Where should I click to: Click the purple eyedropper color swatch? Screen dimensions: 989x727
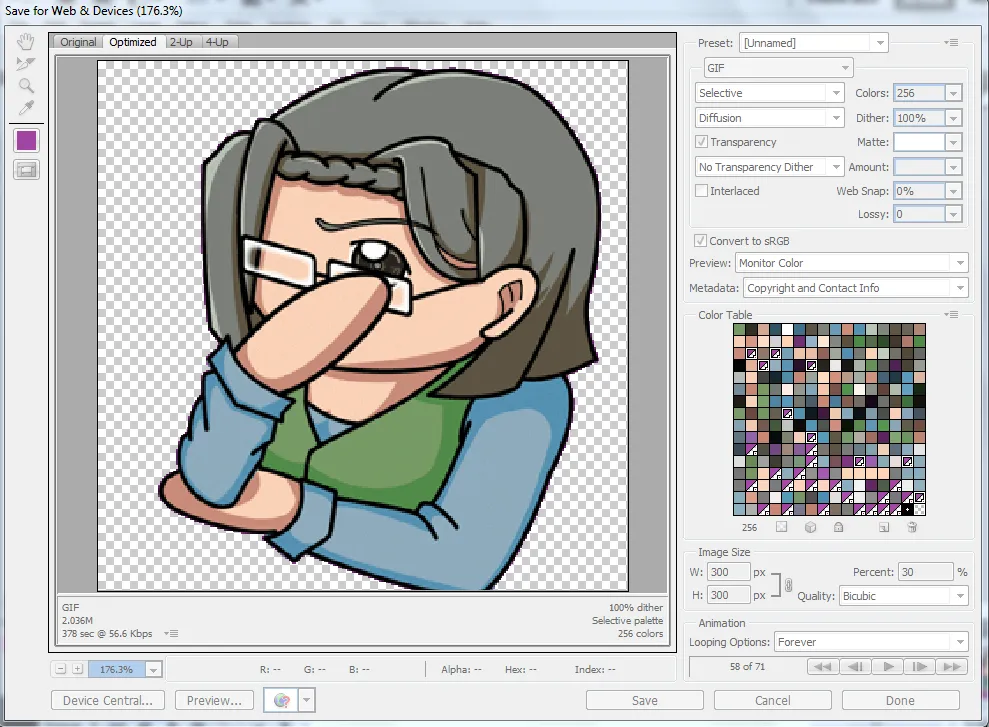(x=26, y=141)
